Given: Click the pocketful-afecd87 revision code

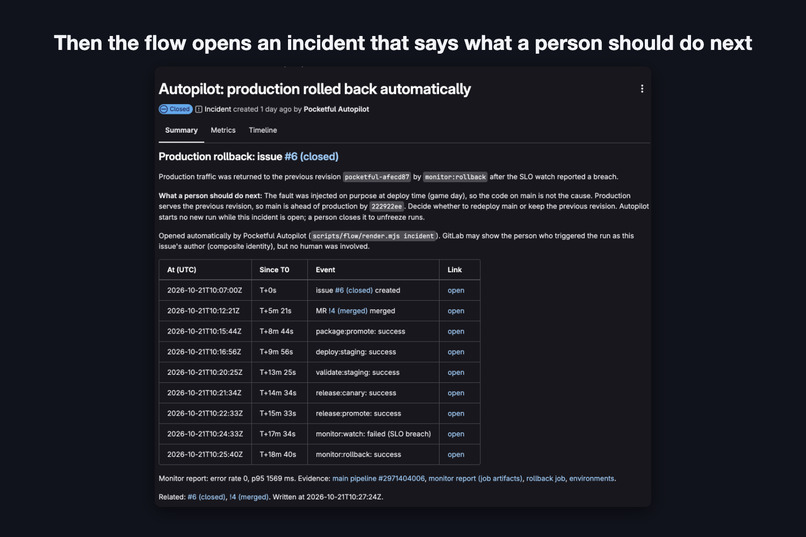Looking at the screenshot, I should pyautogui.click(x=377, y=177).
